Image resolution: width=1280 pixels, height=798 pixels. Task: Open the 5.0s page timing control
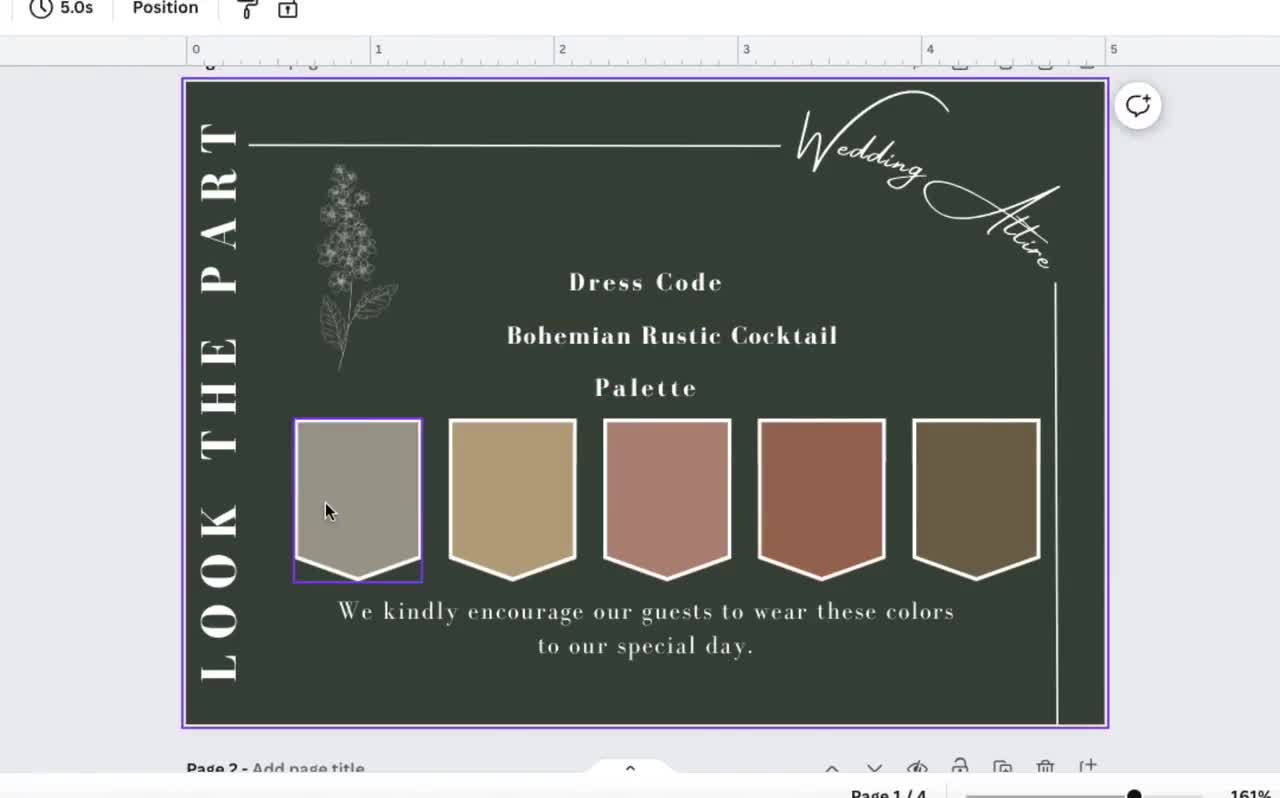[x=61, y=8]
